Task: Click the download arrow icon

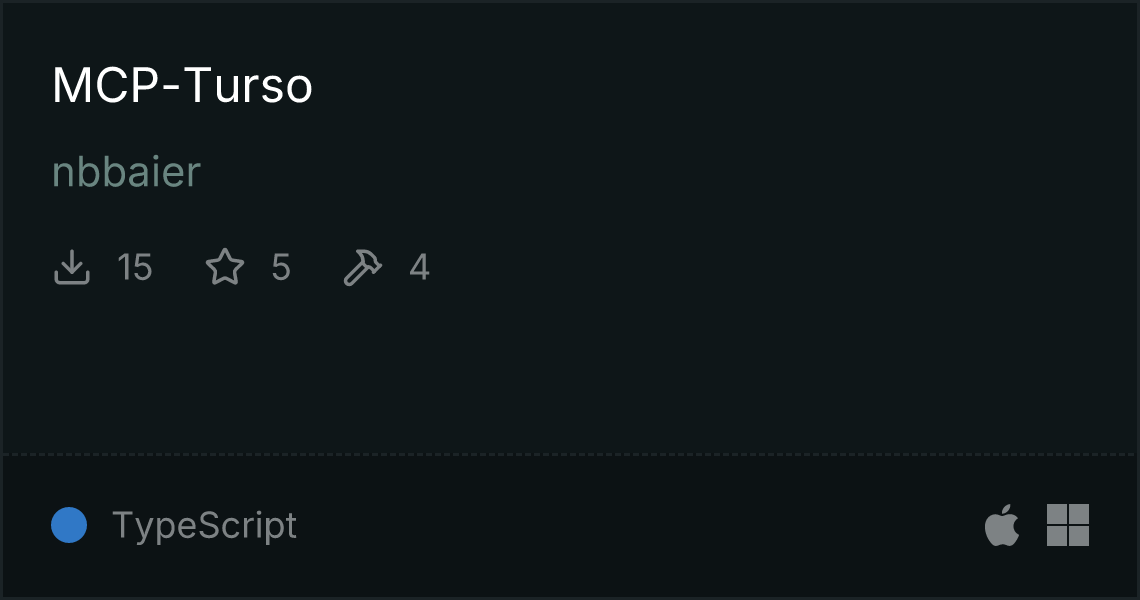Action: pyautogui.click(x=72, y=267)
